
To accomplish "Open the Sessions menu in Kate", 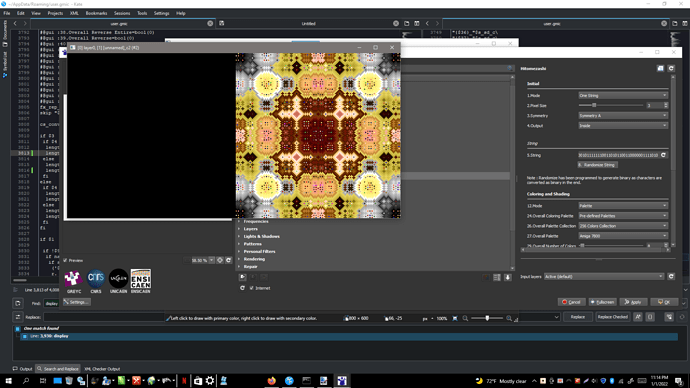I will click(x=122, y=13).
